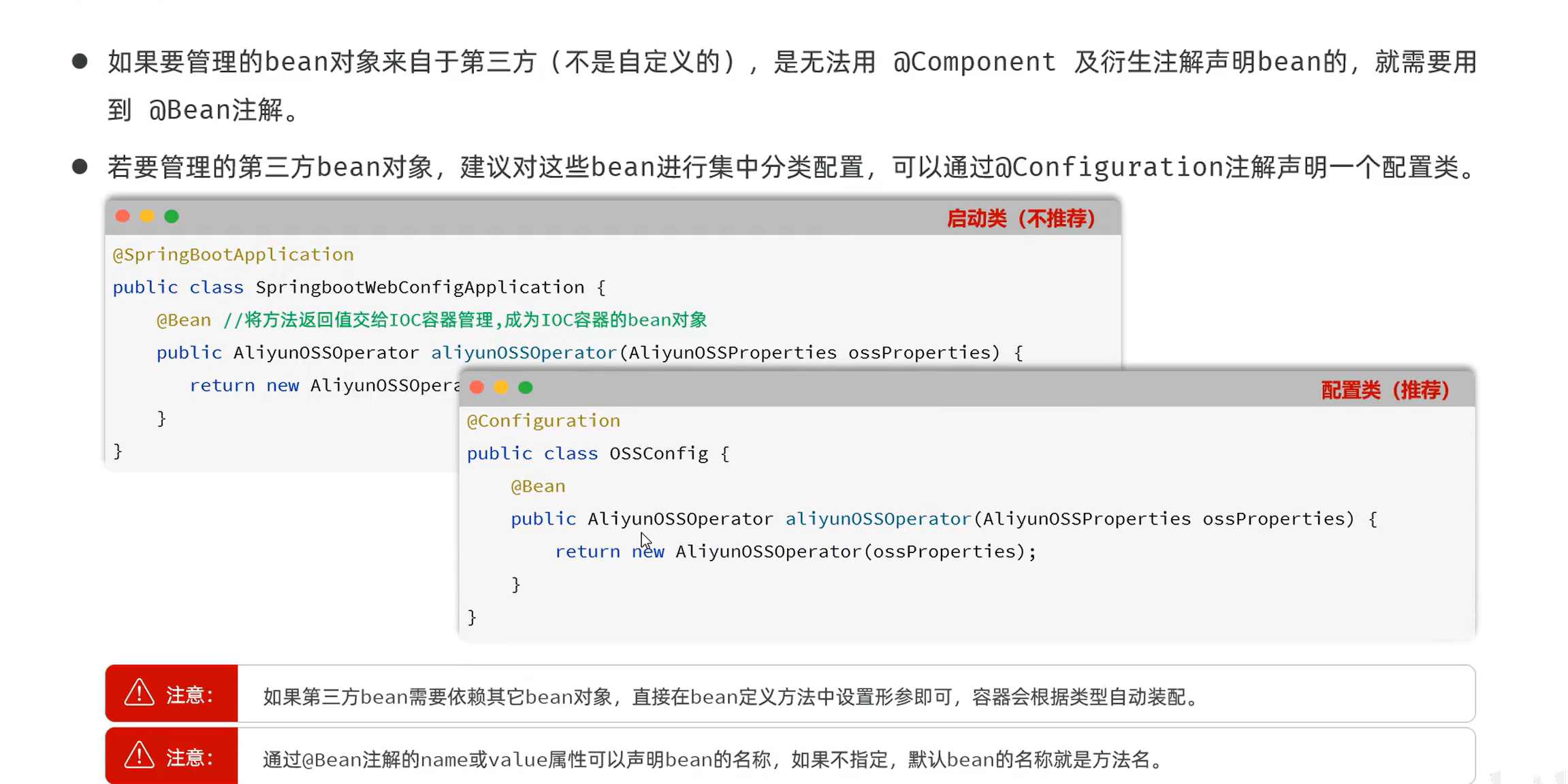The width and height of the screenshot is (1568, 784).
Task: Click the OSSConfig class name
Action: 658,454
